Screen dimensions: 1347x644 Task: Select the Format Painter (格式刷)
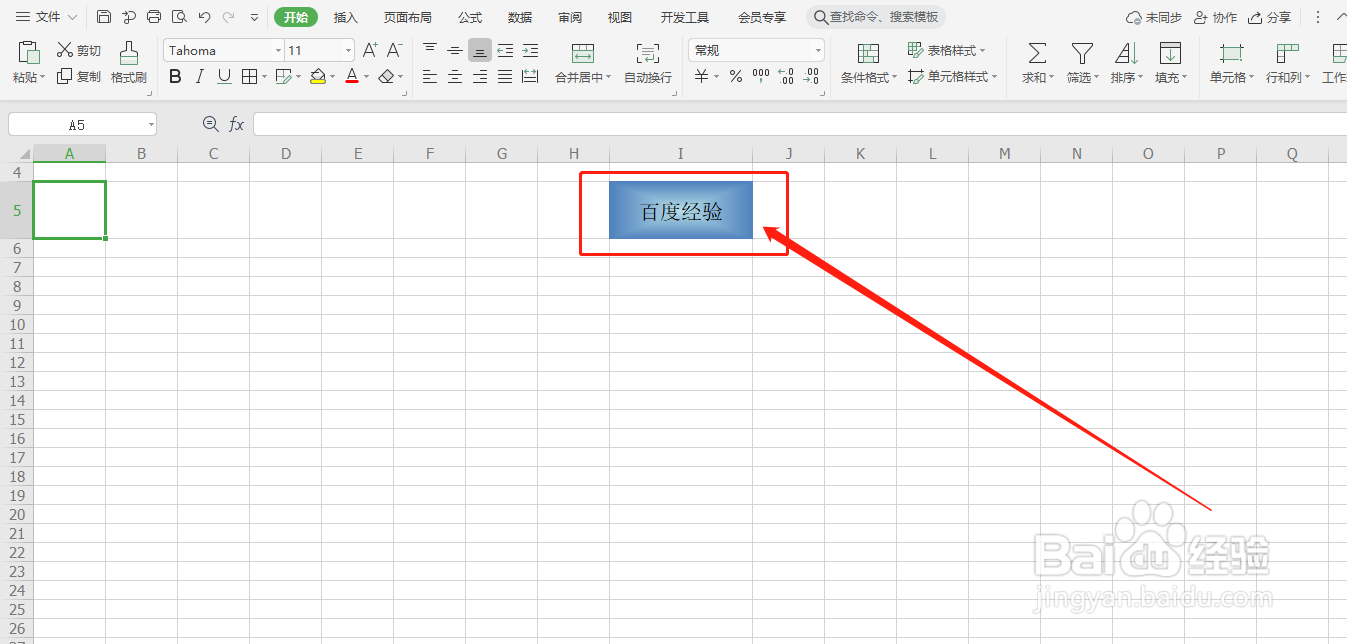click(129, 63)
